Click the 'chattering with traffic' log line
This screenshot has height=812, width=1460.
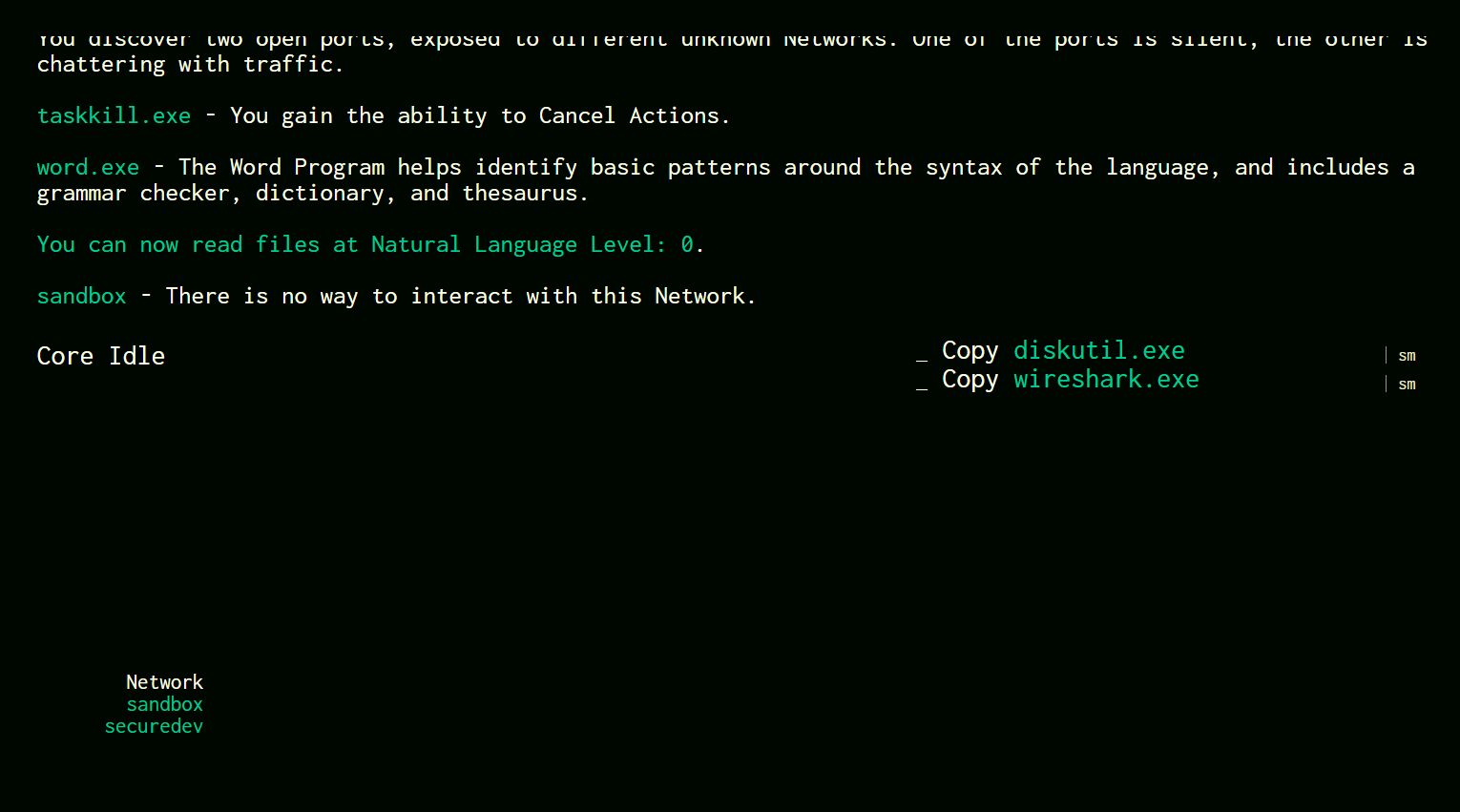[190, 65]
